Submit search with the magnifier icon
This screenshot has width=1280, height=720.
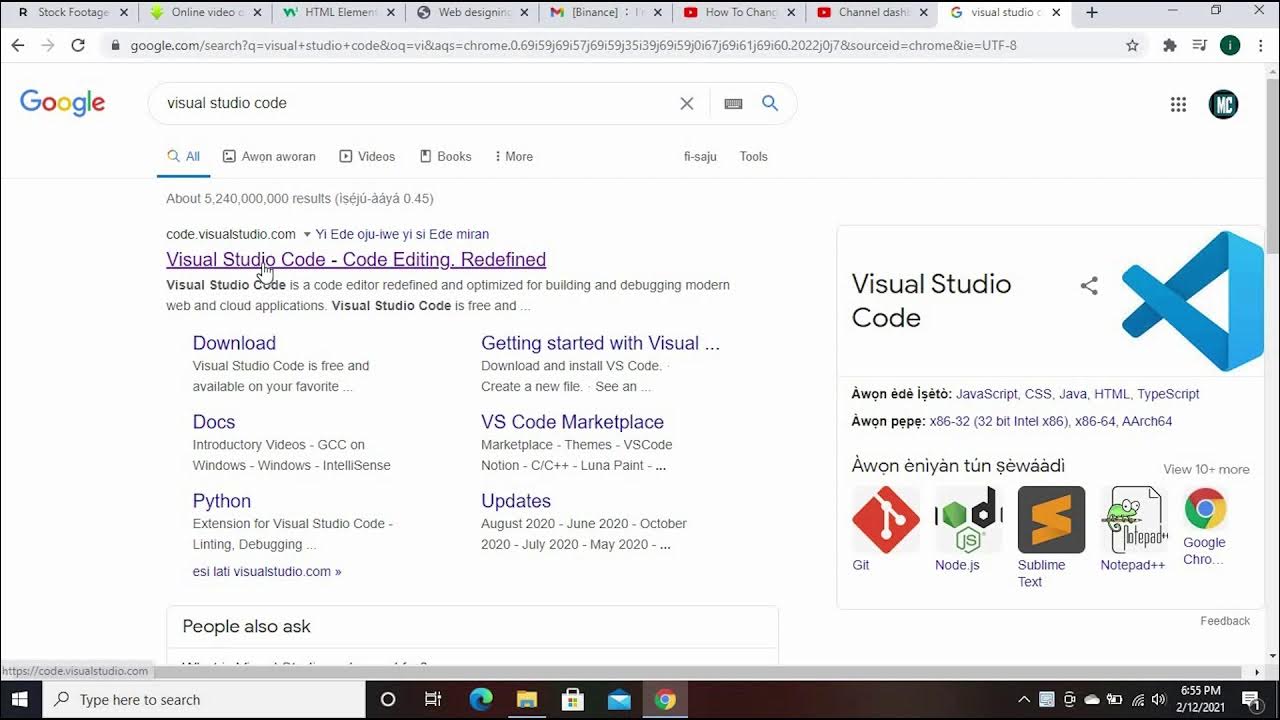770,103
